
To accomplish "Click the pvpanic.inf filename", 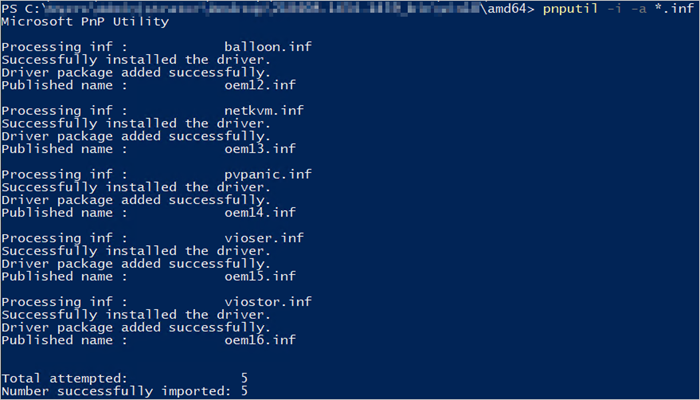I will [x=268, y=175].
